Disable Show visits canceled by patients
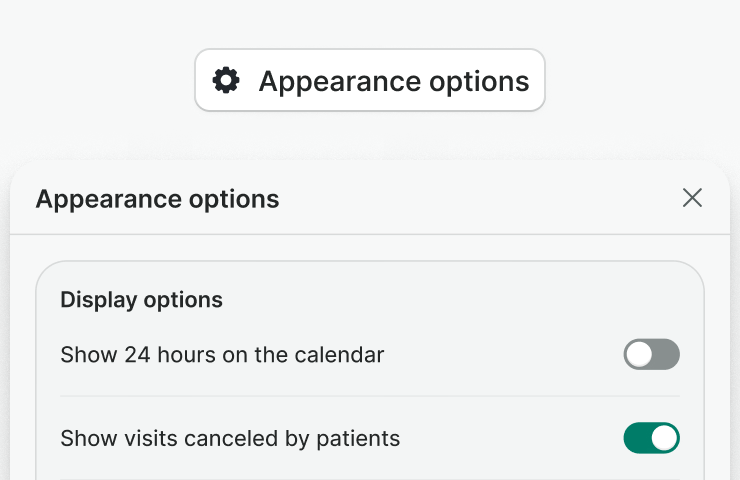 [651, 438]
